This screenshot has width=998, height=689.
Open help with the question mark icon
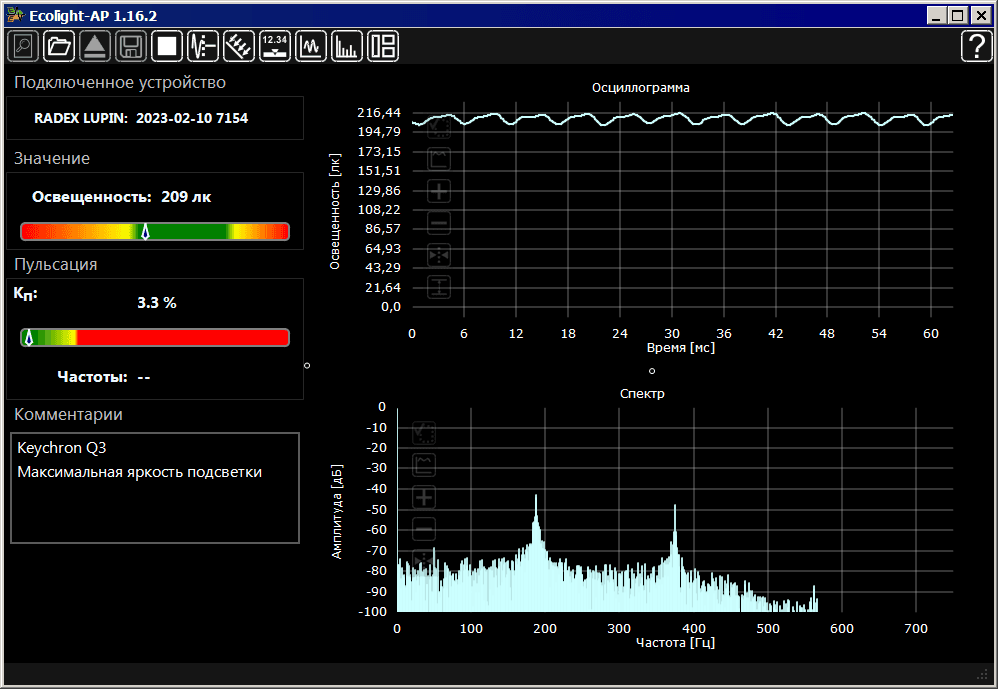(x=976, y=46)
